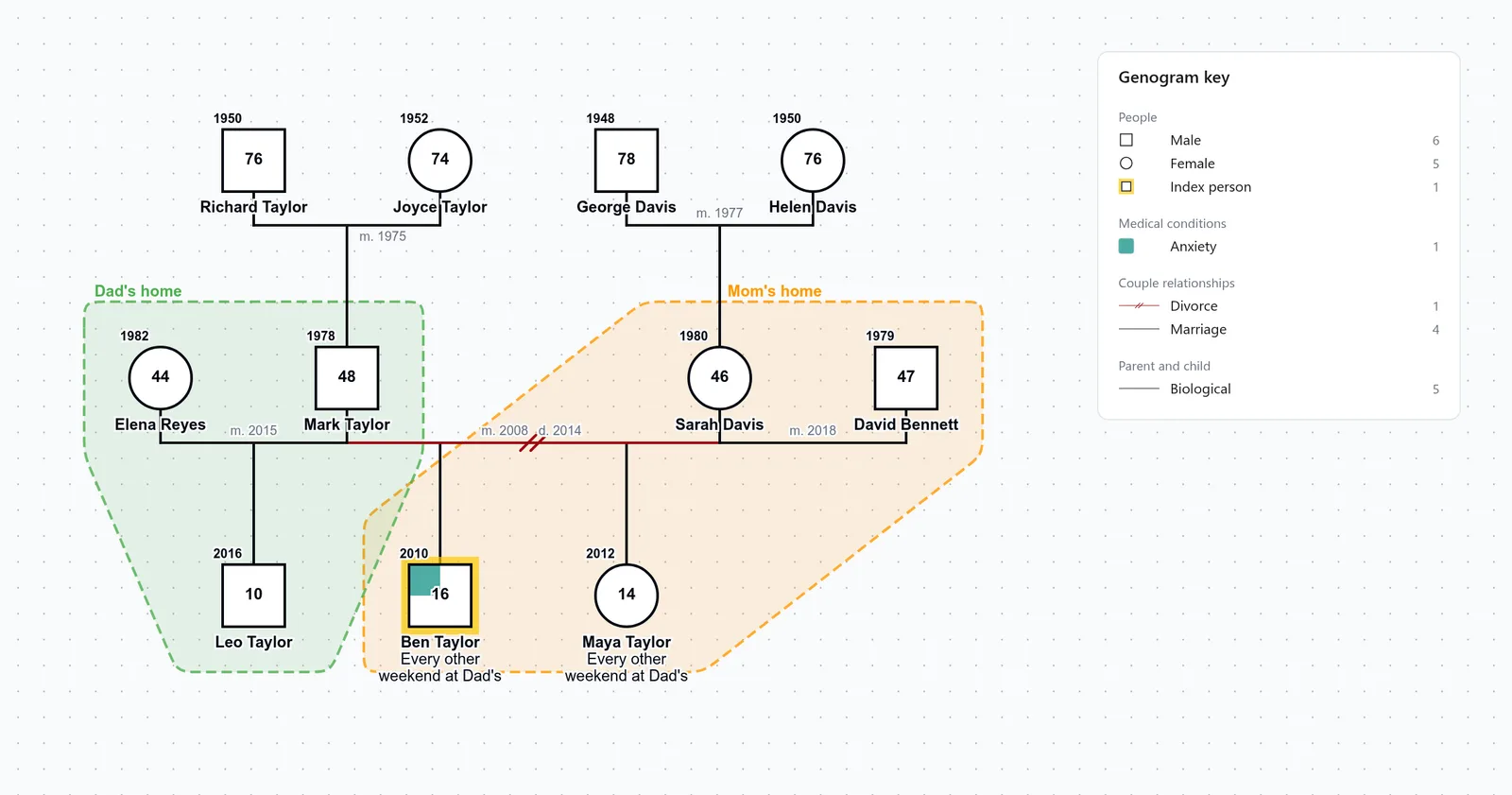The width and height of the screenshot is (1512, 795).
Task: Select Mark Taylor's square node showing 48
Action: [x=347, y=377]
